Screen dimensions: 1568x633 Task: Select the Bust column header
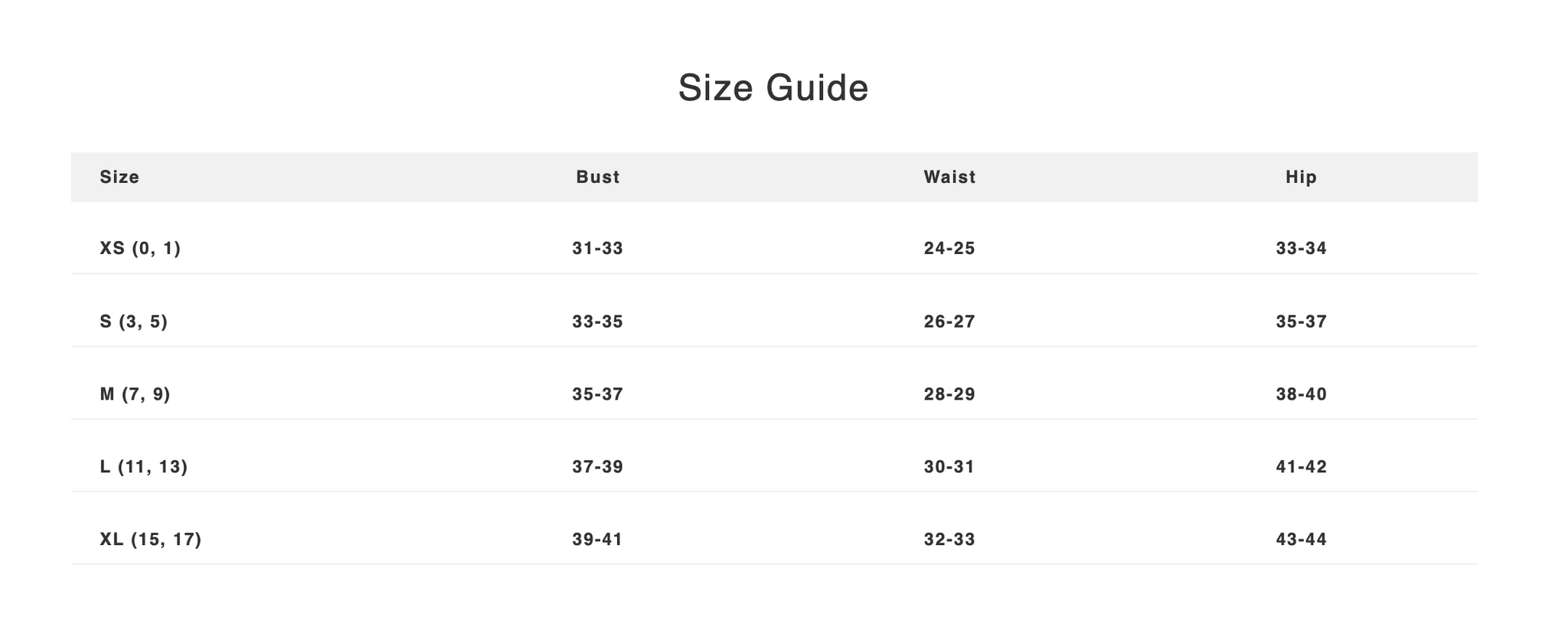click(598, 177)
